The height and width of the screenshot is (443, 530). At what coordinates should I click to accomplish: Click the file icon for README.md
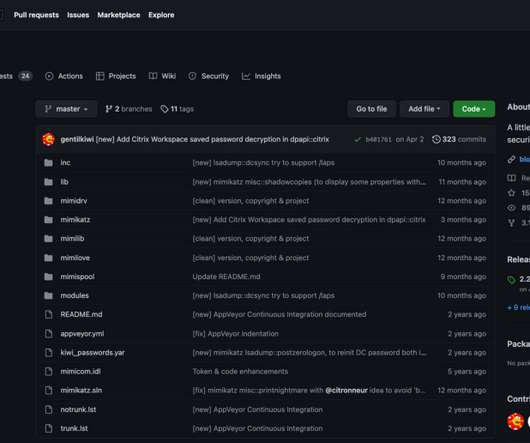pos(49,315)
